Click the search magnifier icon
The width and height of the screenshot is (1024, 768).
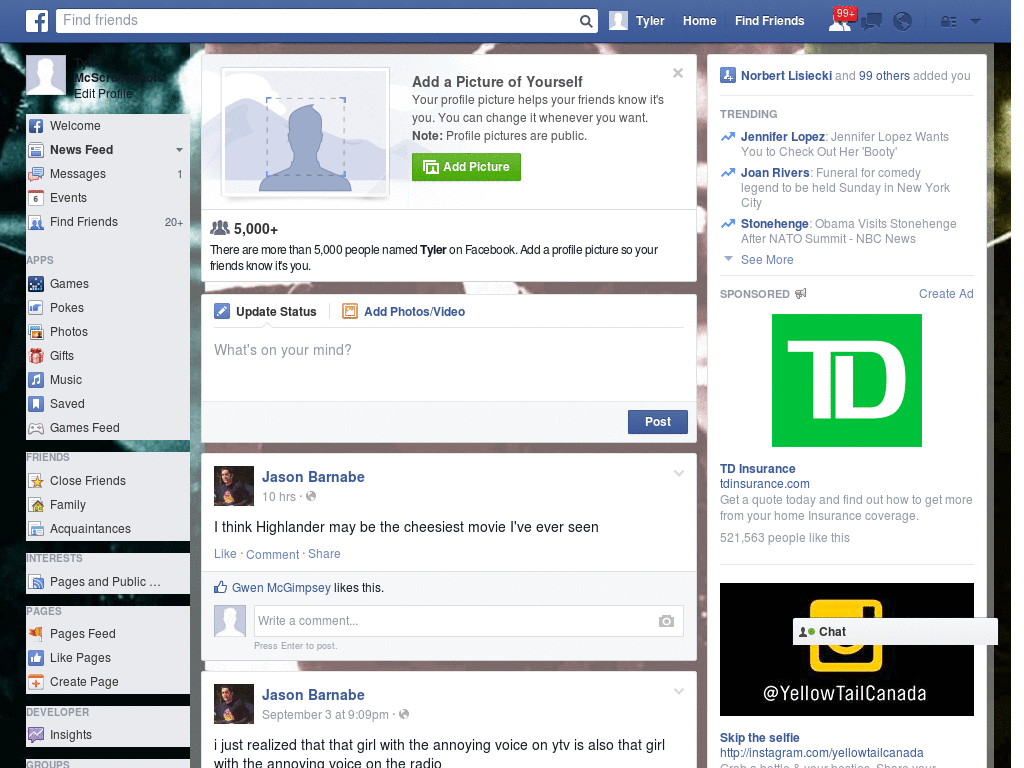pyautogui.click(x=586, y=21)
